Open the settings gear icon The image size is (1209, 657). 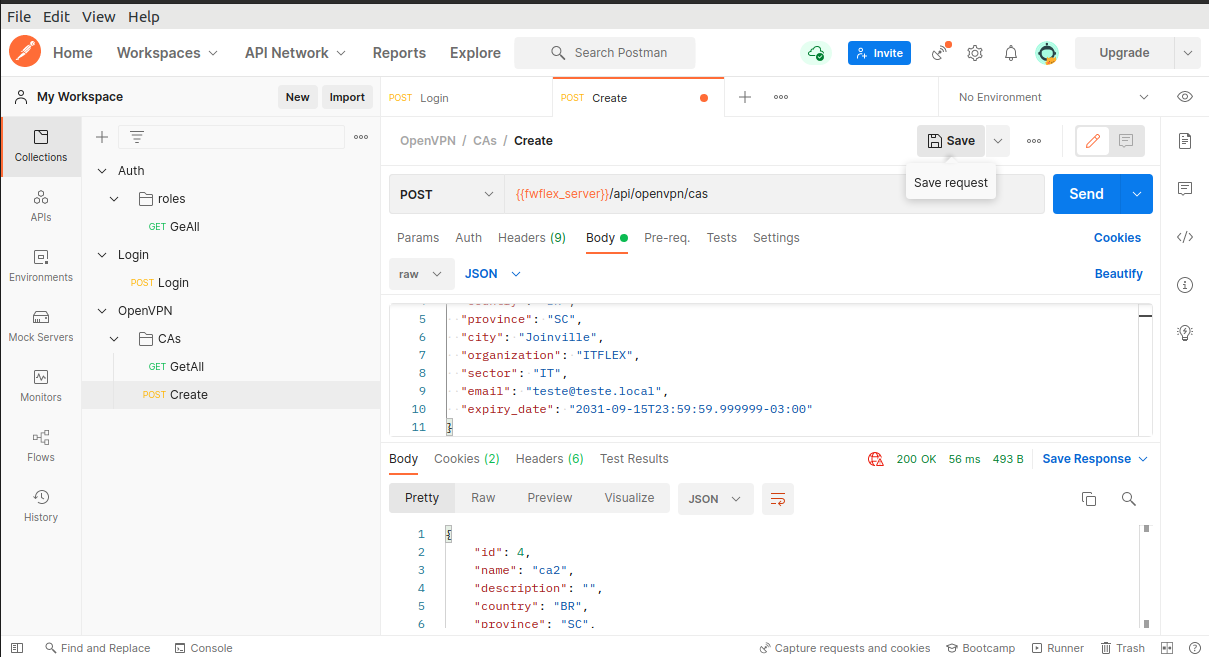975,53
